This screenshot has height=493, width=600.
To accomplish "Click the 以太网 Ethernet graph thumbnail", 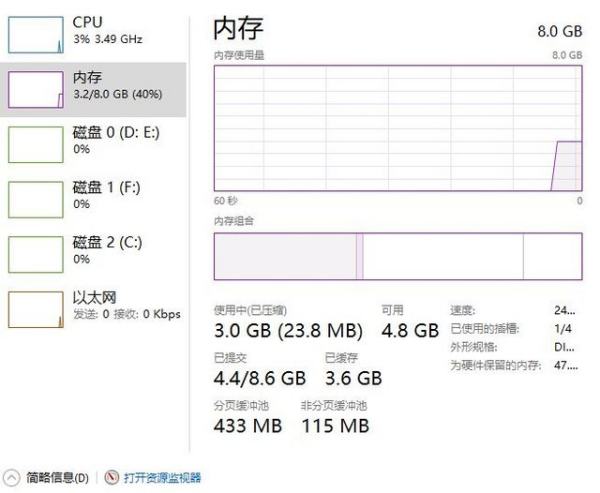I will (x=35, y=309).
